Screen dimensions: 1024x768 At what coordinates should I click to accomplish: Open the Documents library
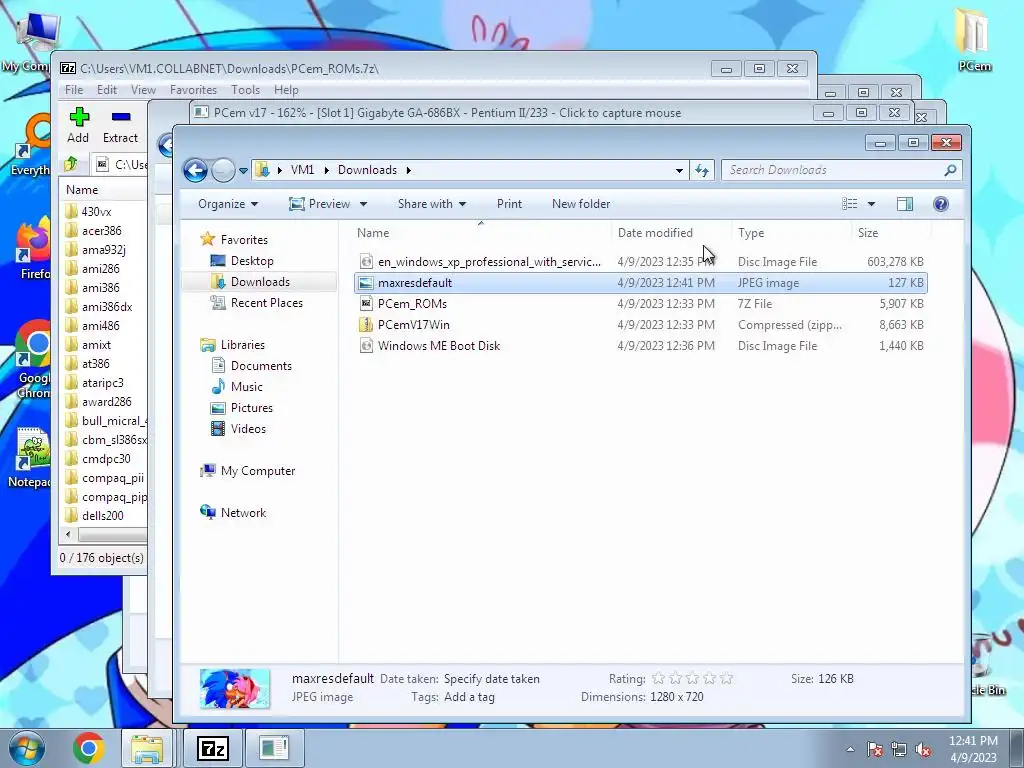point(261,366)
